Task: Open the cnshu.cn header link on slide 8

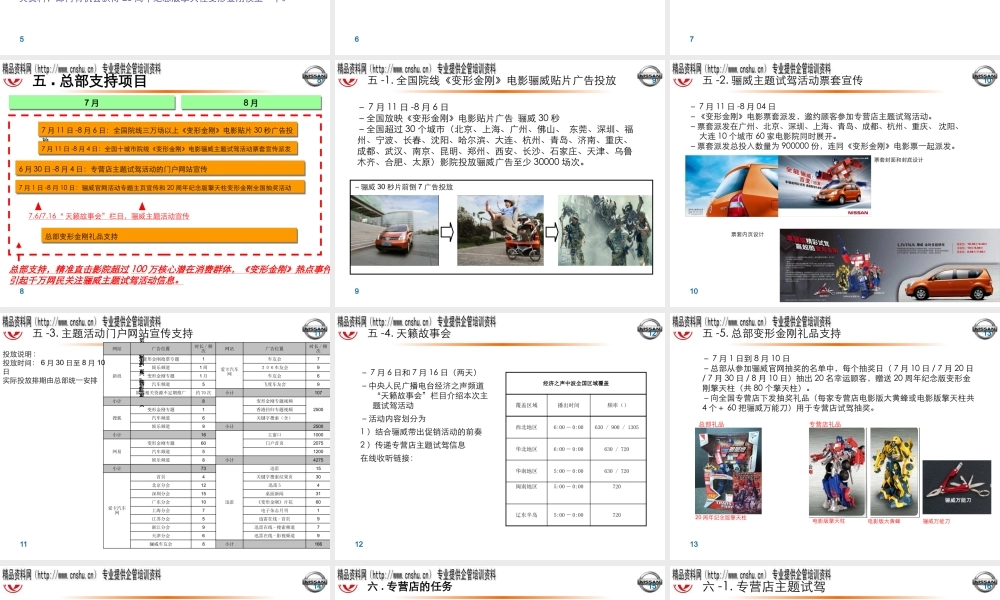Action: (x=81, y=68)
